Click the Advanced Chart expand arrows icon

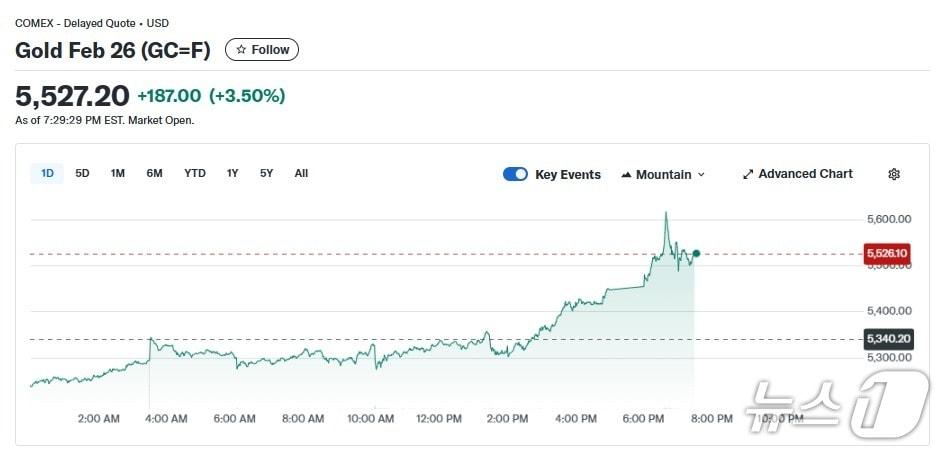(x=748, y=174)
